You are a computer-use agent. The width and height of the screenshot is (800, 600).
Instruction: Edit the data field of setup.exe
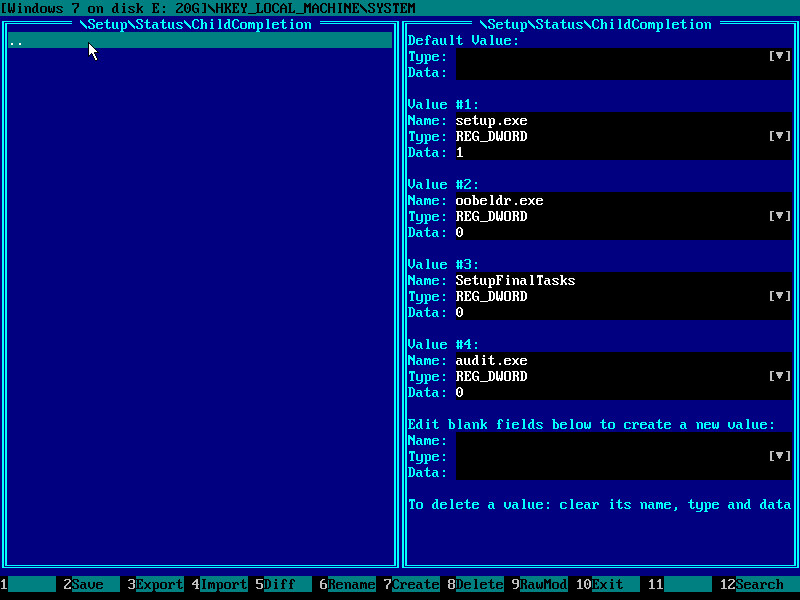pos(623,152)
